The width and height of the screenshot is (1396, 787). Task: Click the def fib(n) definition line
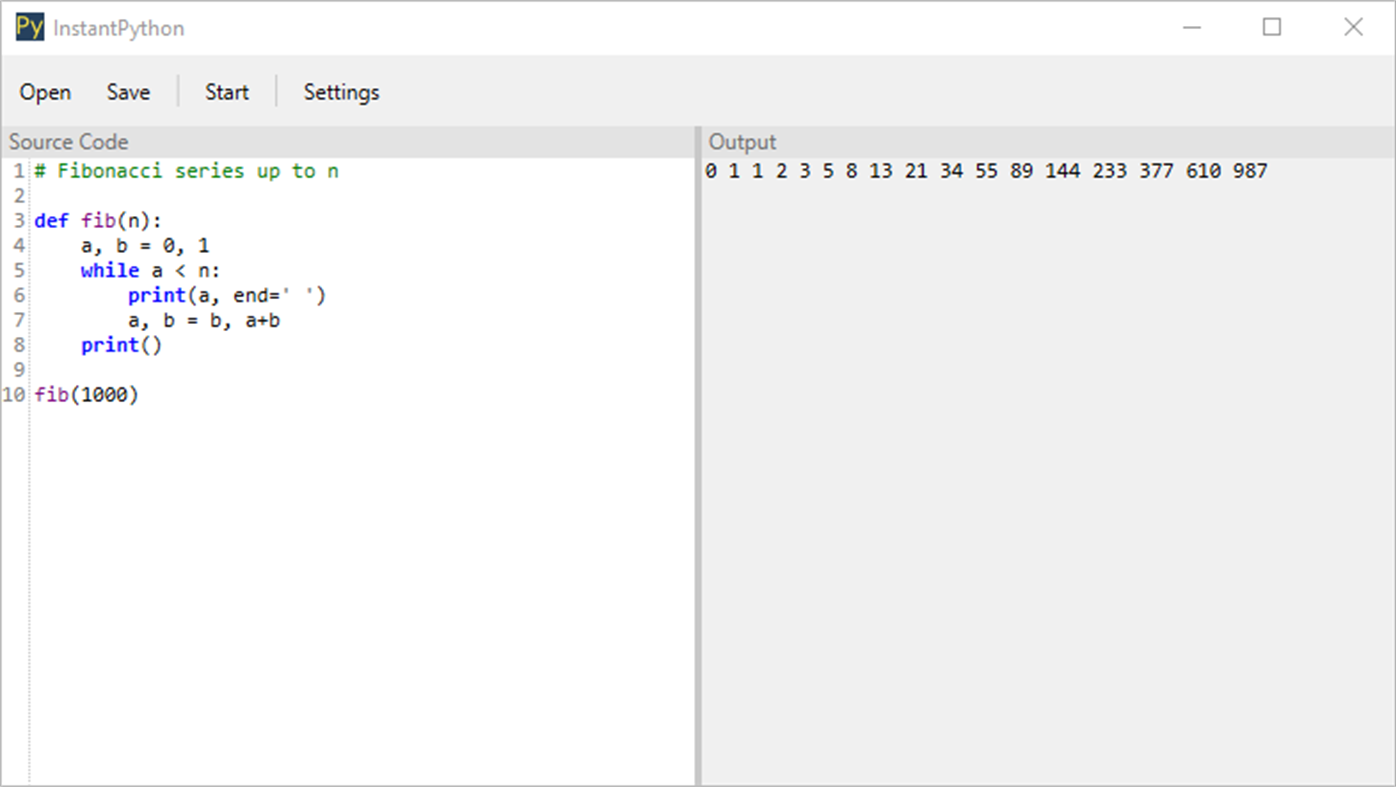(x=96, y=220)
